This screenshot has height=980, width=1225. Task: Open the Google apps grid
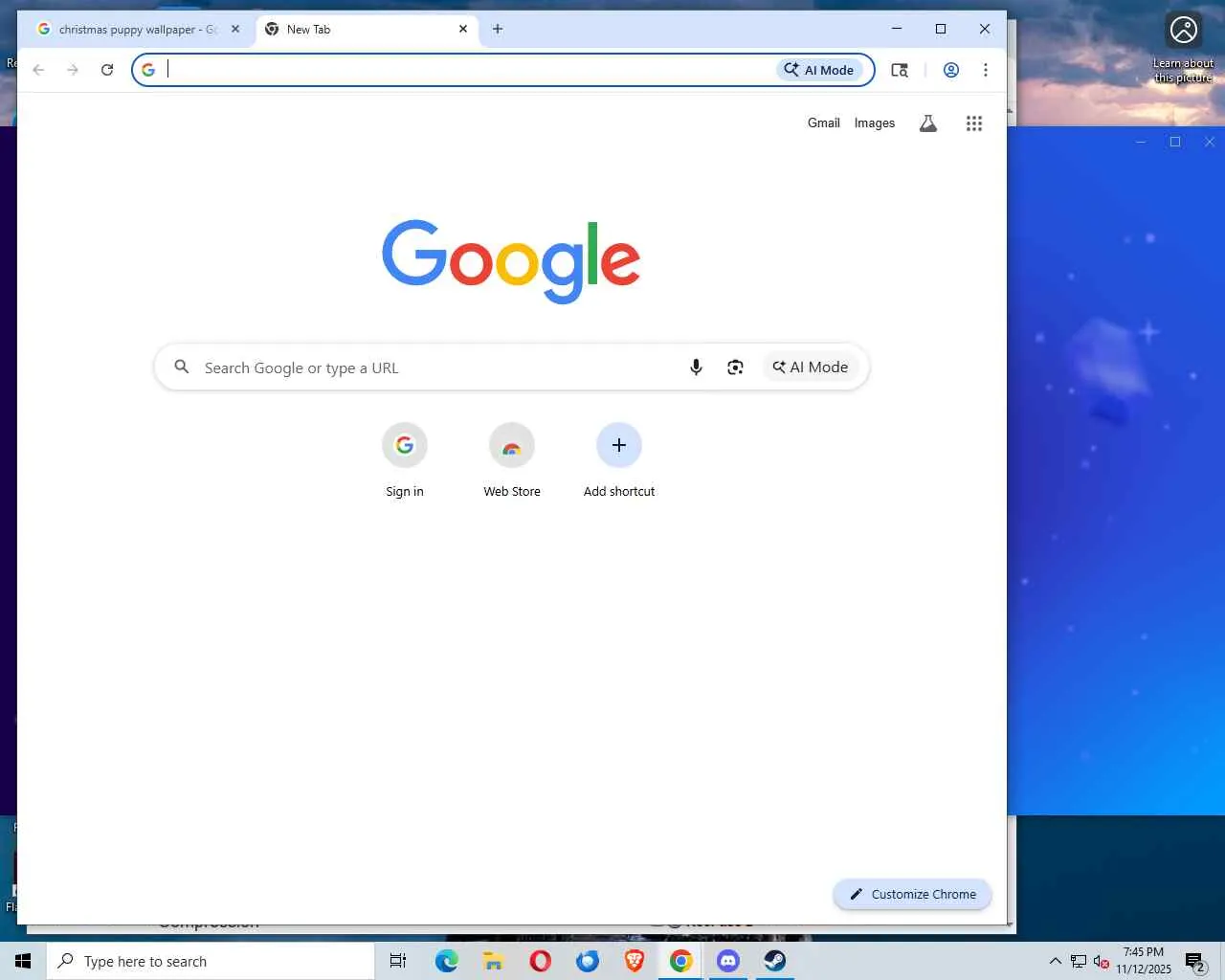974,123
